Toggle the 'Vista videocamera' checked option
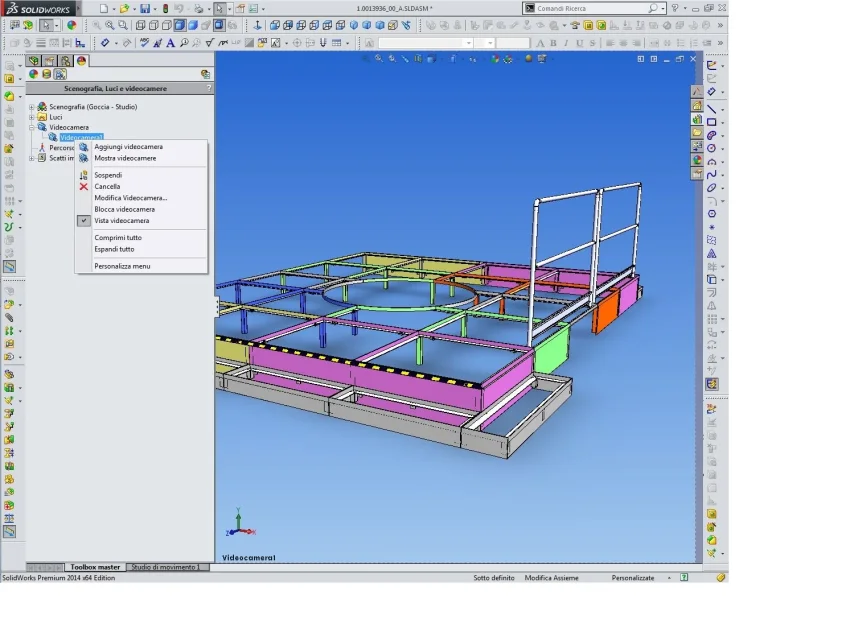This screenshot has width=854, height=640. coord(122,221)
